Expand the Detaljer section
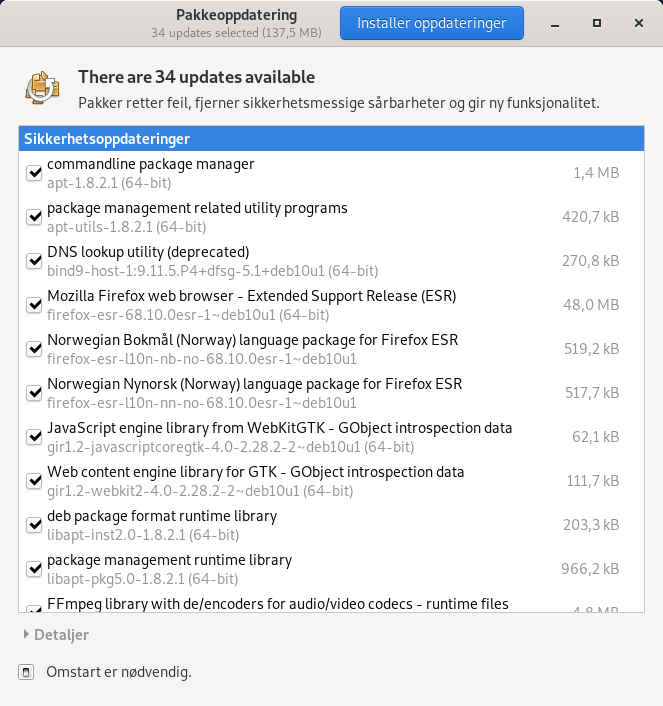The width and height of the screenshot is (663, 706). [x=55, y=635]
